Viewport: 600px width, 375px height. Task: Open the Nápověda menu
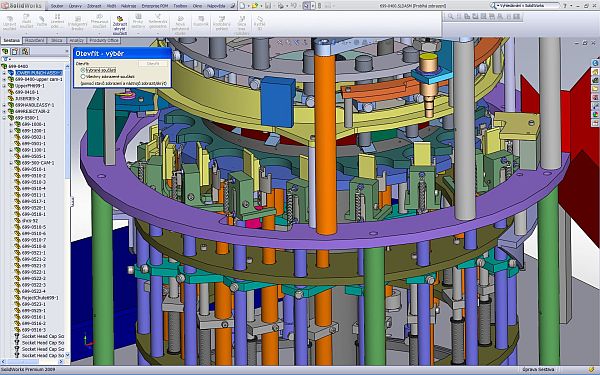tap(217, 6)
